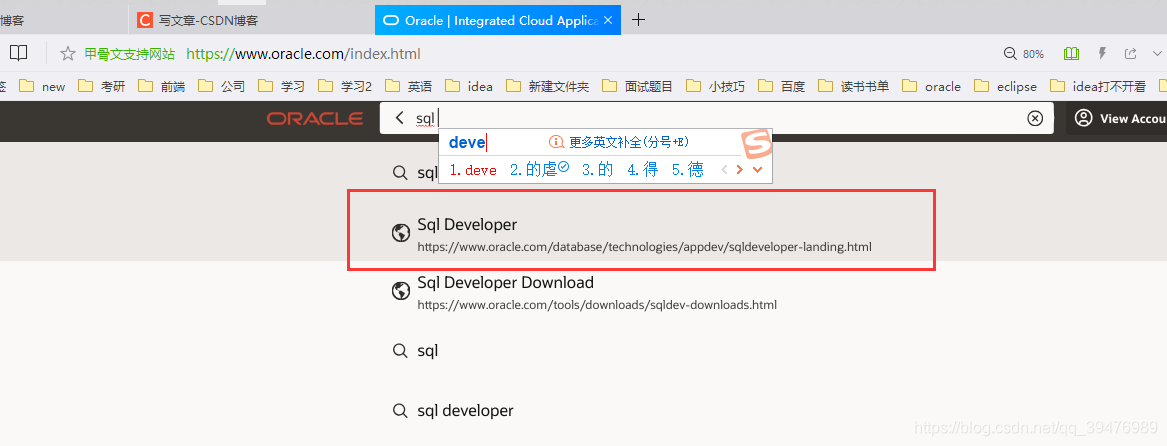This screenshot has height=446, width=1167.
Task: Choose IME candidate 4. 得
Action: 642,170
